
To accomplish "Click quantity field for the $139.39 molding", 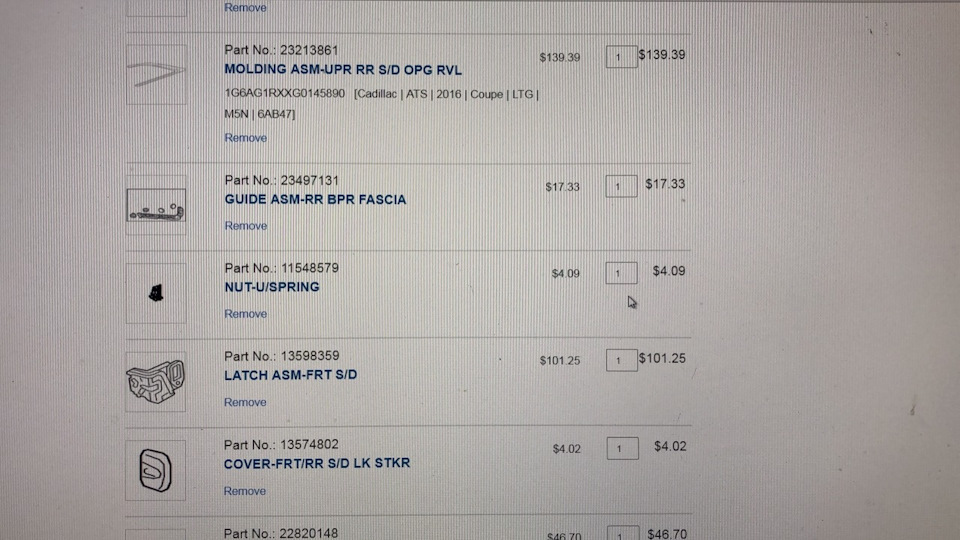I will [621, 57].
